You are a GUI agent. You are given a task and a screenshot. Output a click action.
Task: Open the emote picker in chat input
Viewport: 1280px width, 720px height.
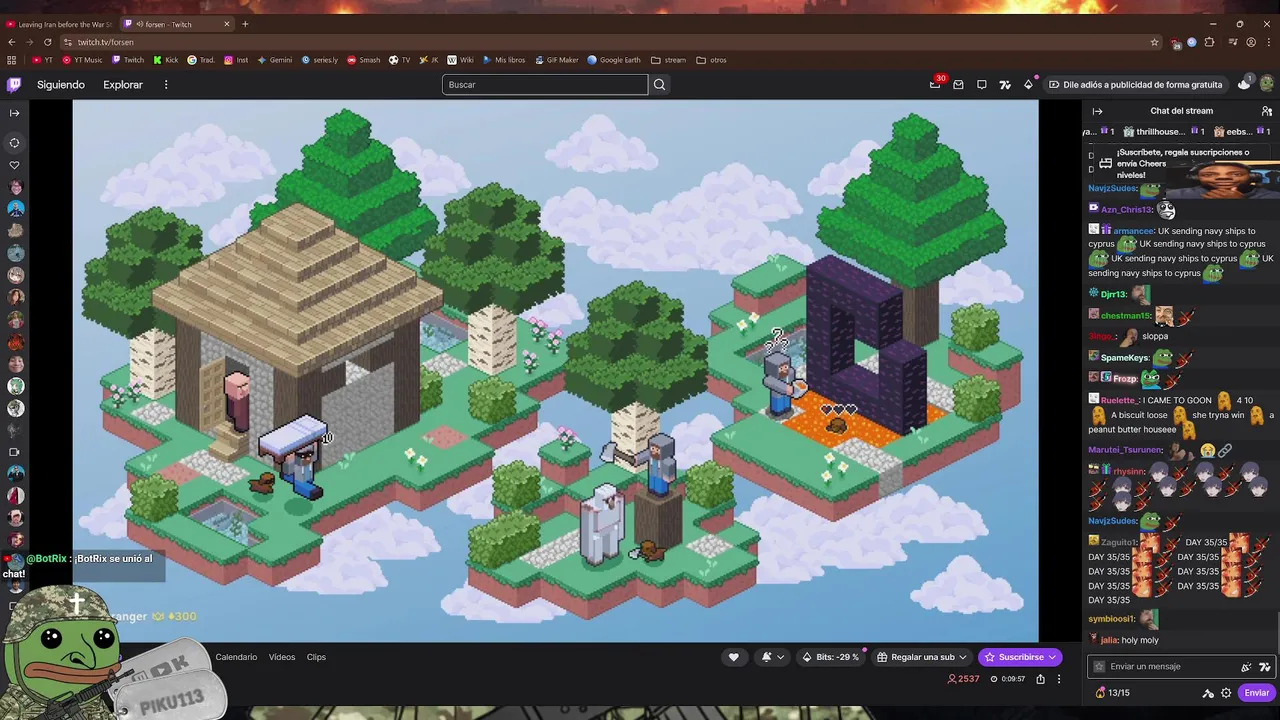tap(1265, 667)
